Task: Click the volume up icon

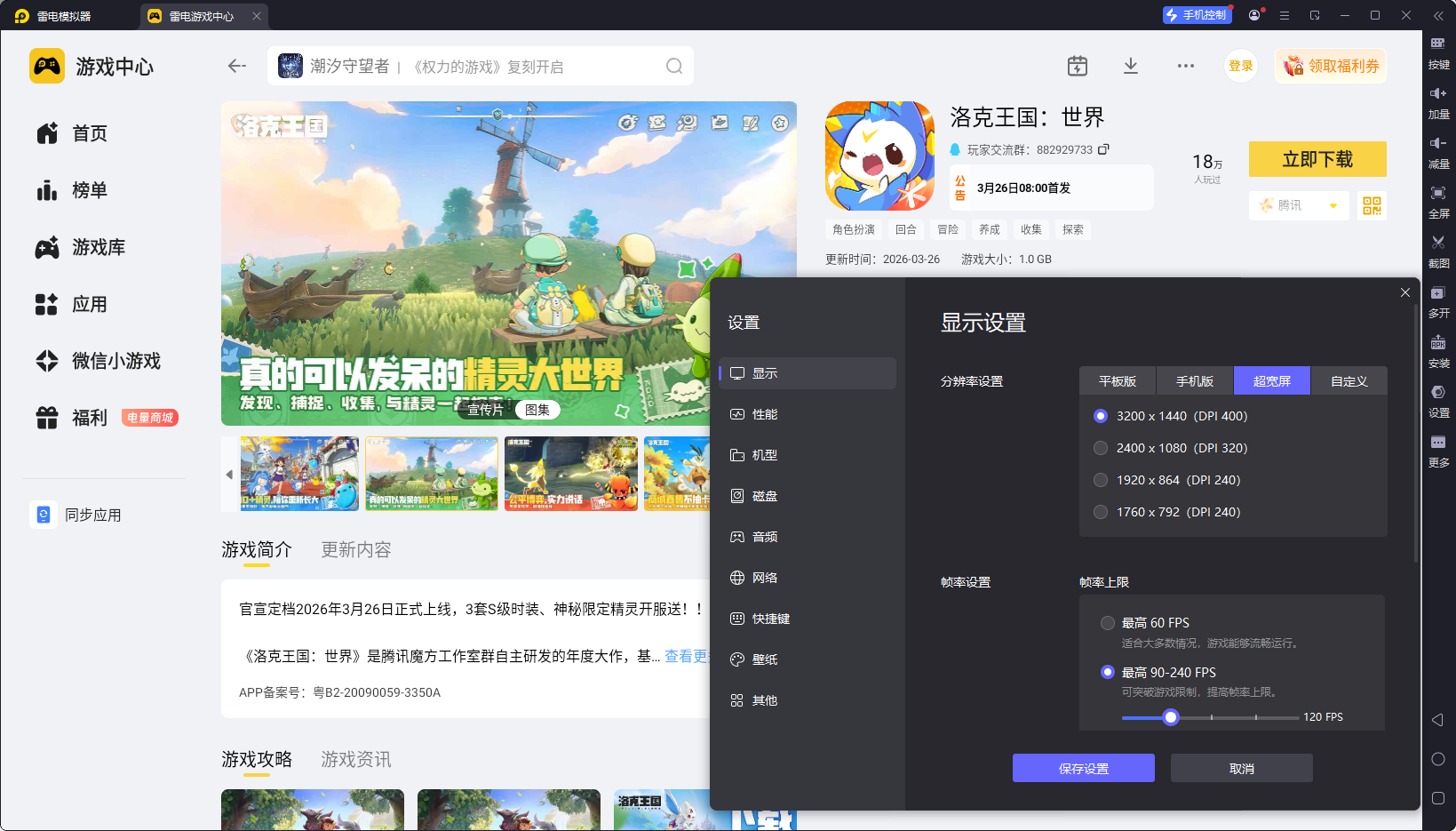Action: point(1438,93)
